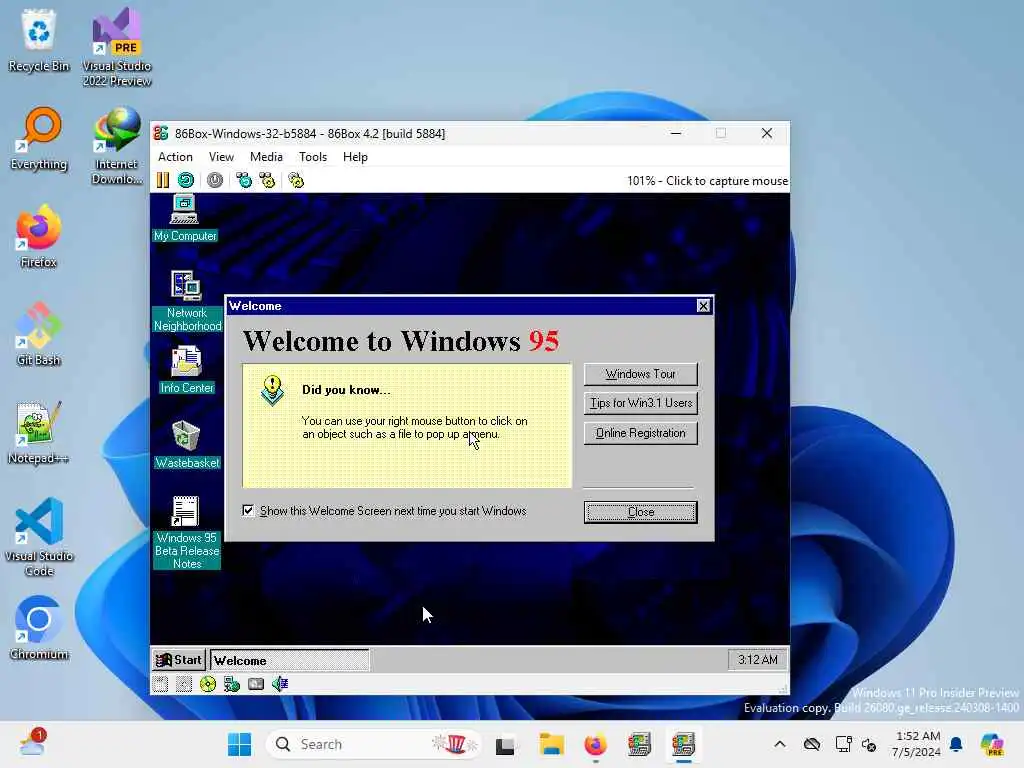
Task: Open Copilot Preview icon in tray
Action: (x=992, y=744)
